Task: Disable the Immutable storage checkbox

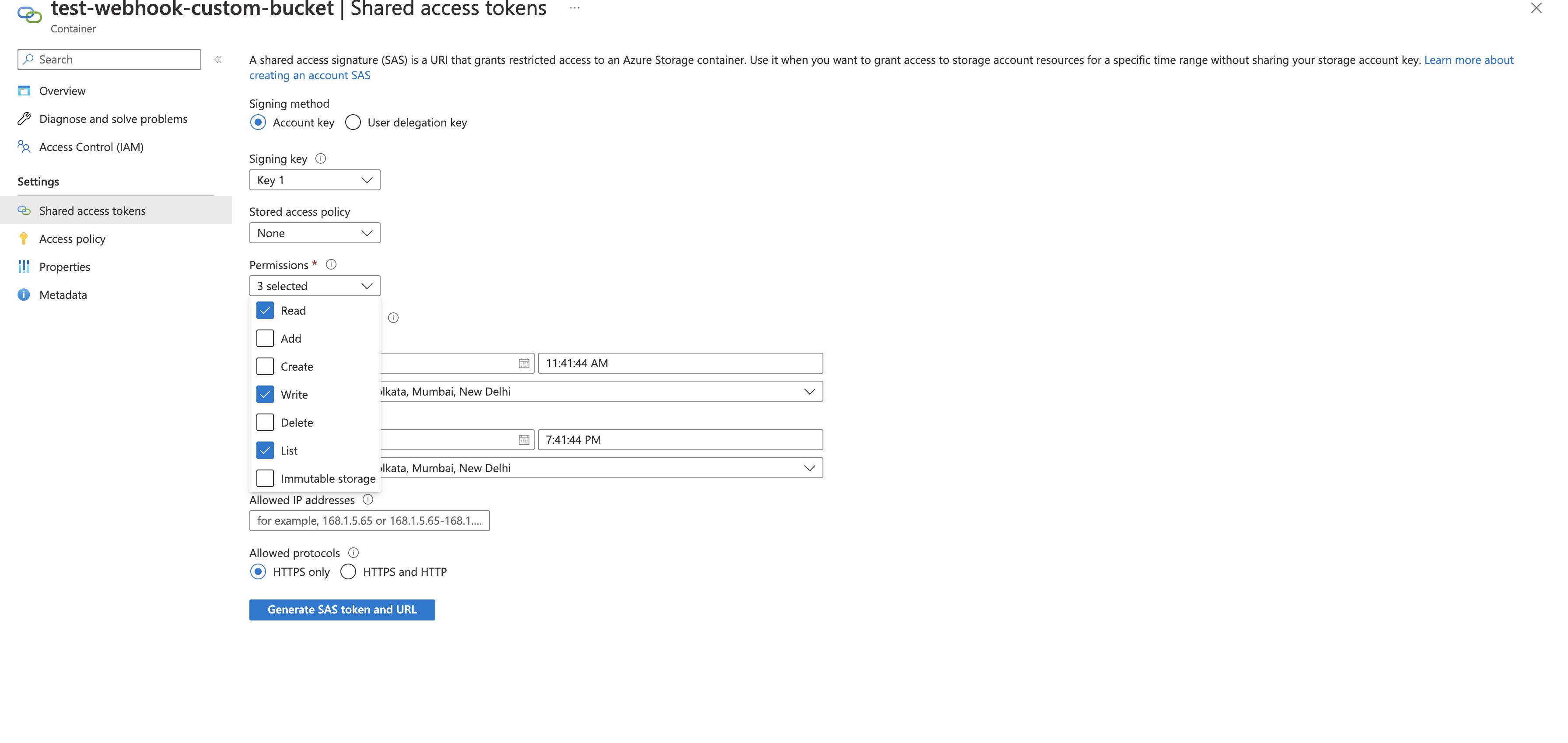Action: [264, 478]
